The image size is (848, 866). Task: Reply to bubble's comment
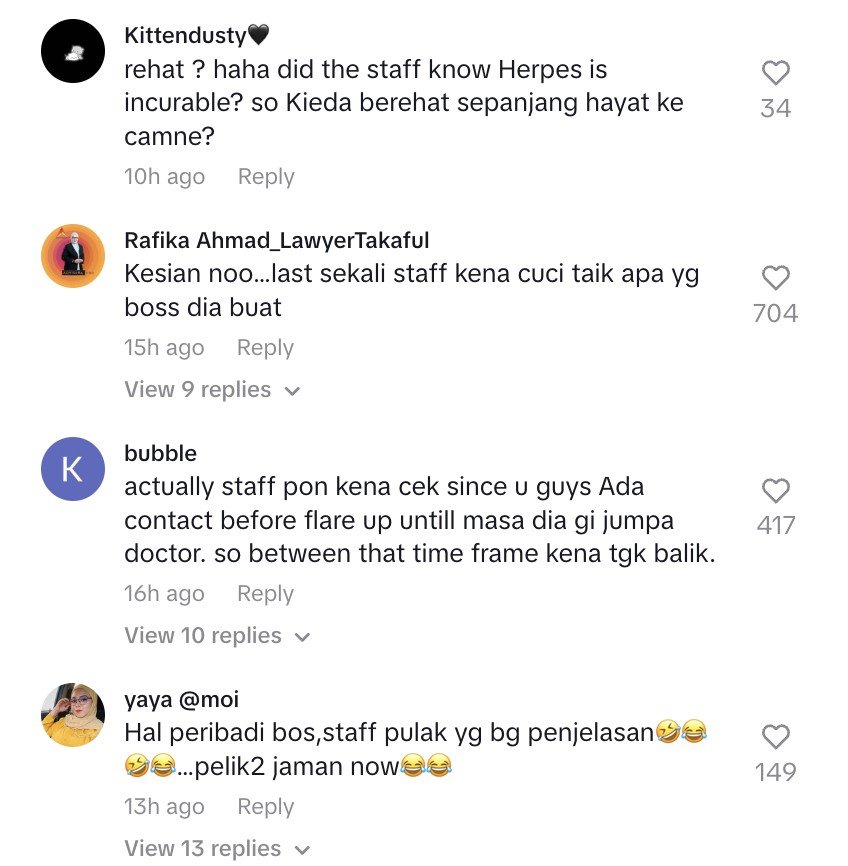pos(265,594)
